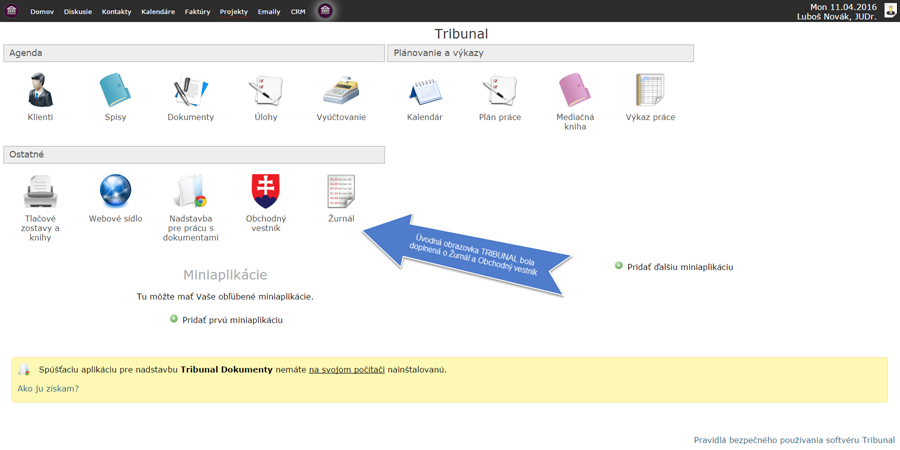Click the purple logo icon at far left of top bar
This screenshot has width=900, height=450.
pyautogui.click(x=12, y=11)
